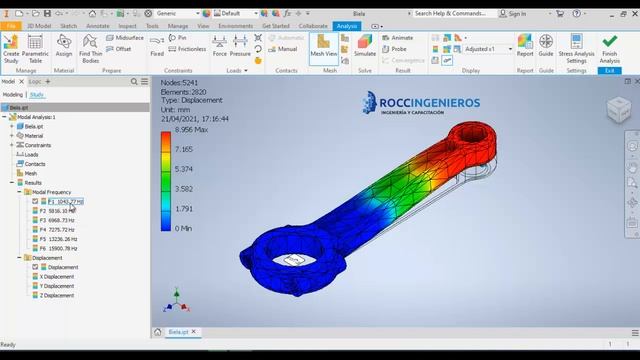Collapse the Modal Analysis:1 node
The height and width of the screenshot is (360, 640).
point(4,117)
